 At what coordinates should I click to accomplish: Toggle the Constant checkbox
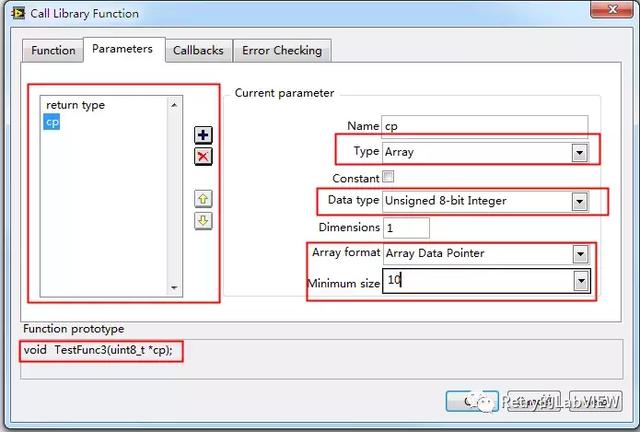[388, 177]
